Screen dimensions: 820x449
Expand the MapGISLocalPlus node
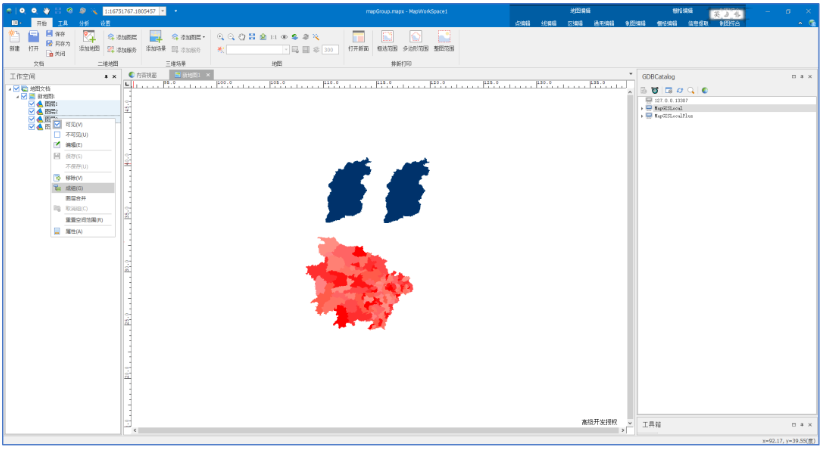[x=642, y=116]
